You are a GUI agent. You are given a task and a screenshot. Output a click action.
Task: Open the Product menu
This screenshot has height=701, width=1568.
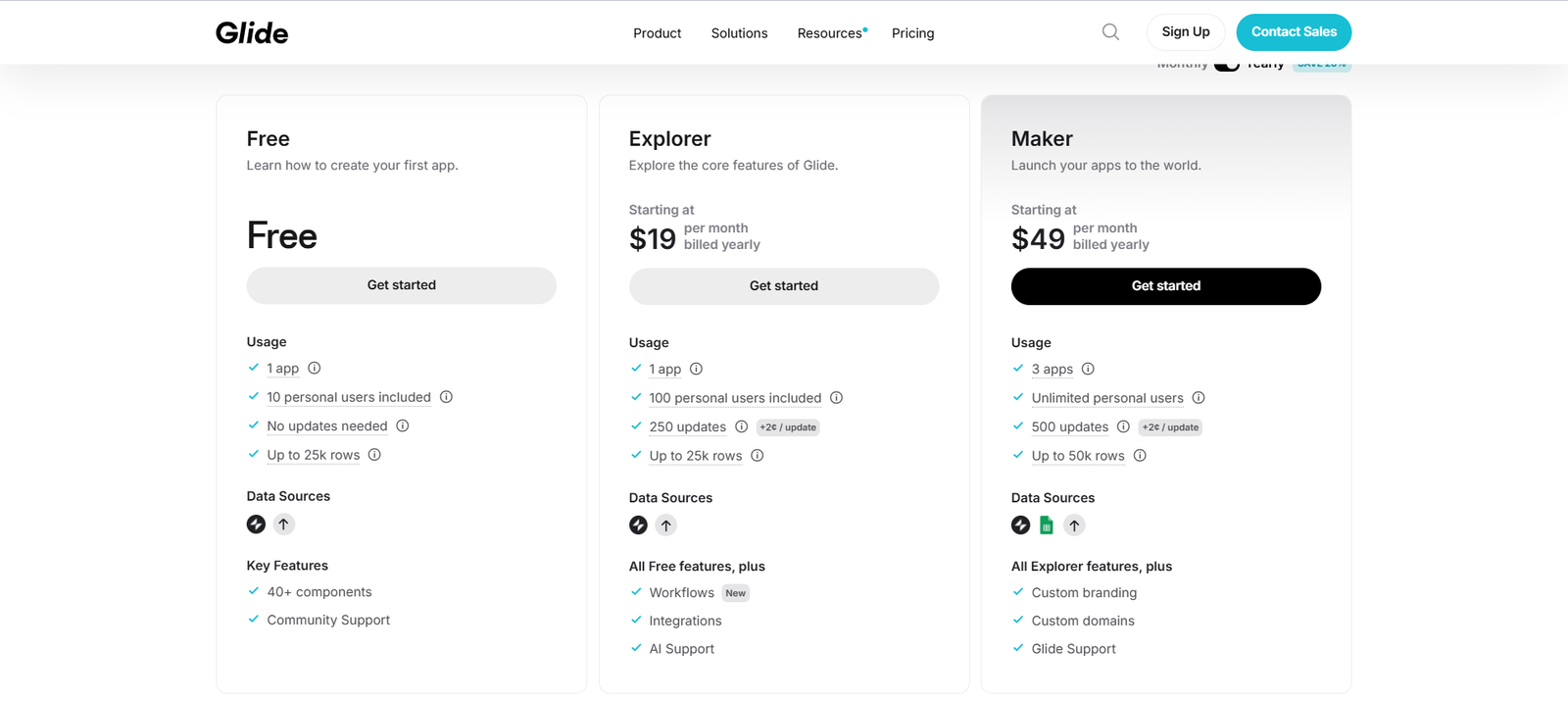point(657,33)
